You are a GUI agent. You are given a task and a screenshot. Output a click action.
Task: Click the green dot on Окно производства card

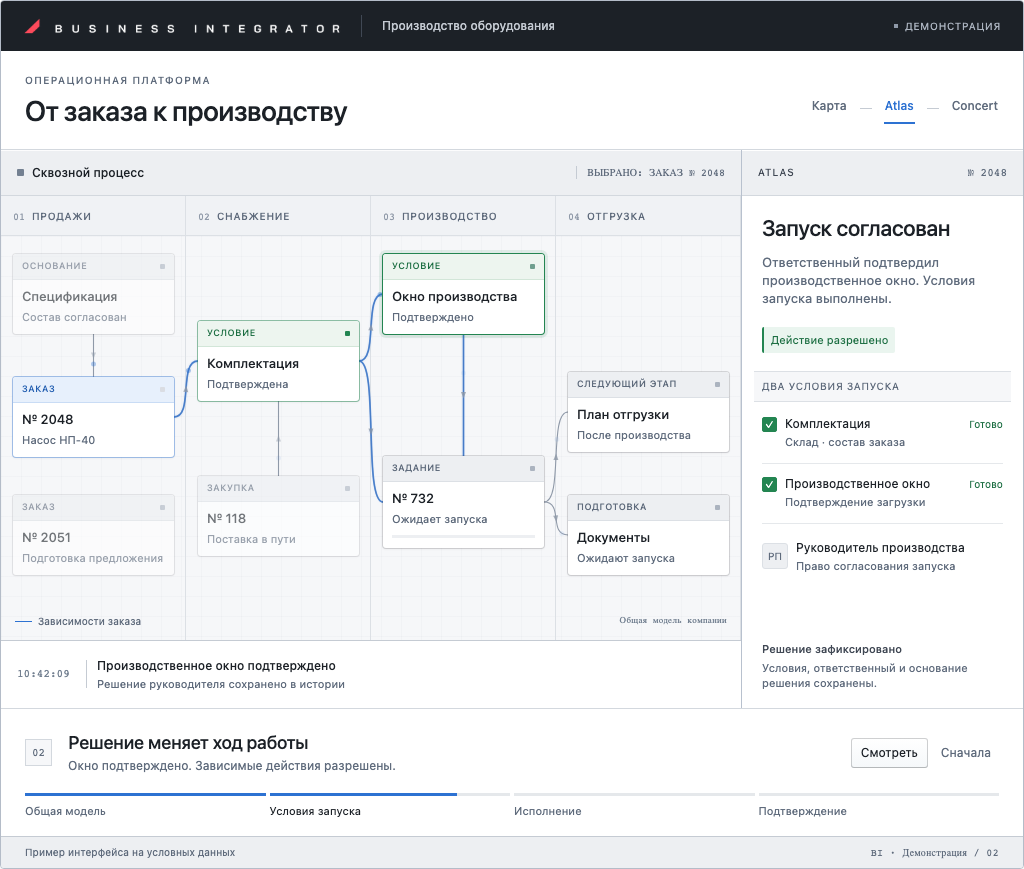tap(532, 266)
